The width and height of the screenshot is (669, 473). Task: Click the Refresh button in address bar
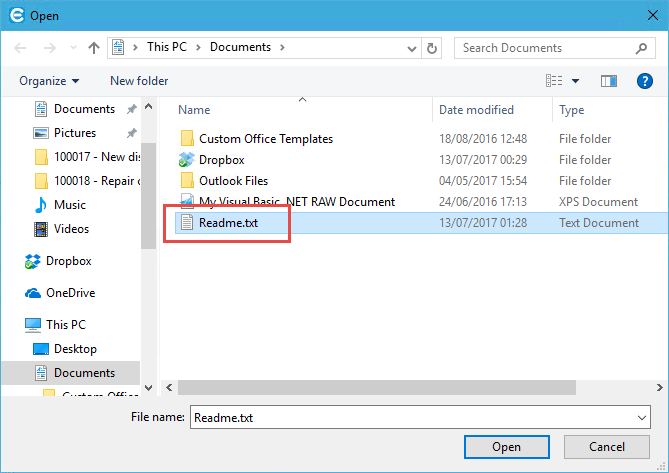click(432, 48)
